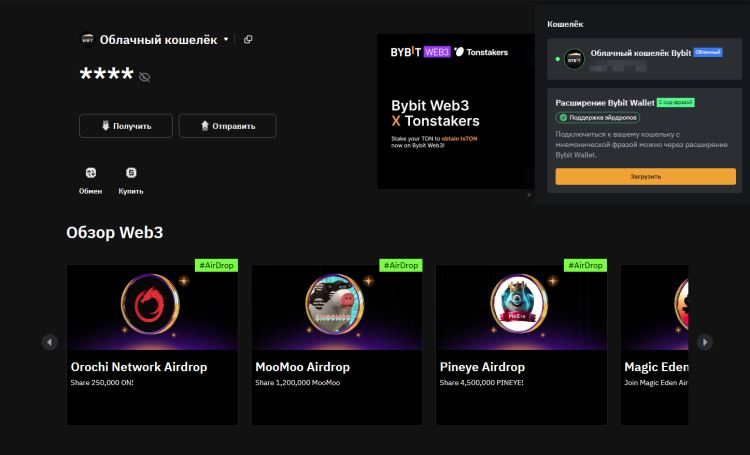
Task: Click the 'Share 4,500,000 PINEYE!' text
Action: tap(482, 382)
